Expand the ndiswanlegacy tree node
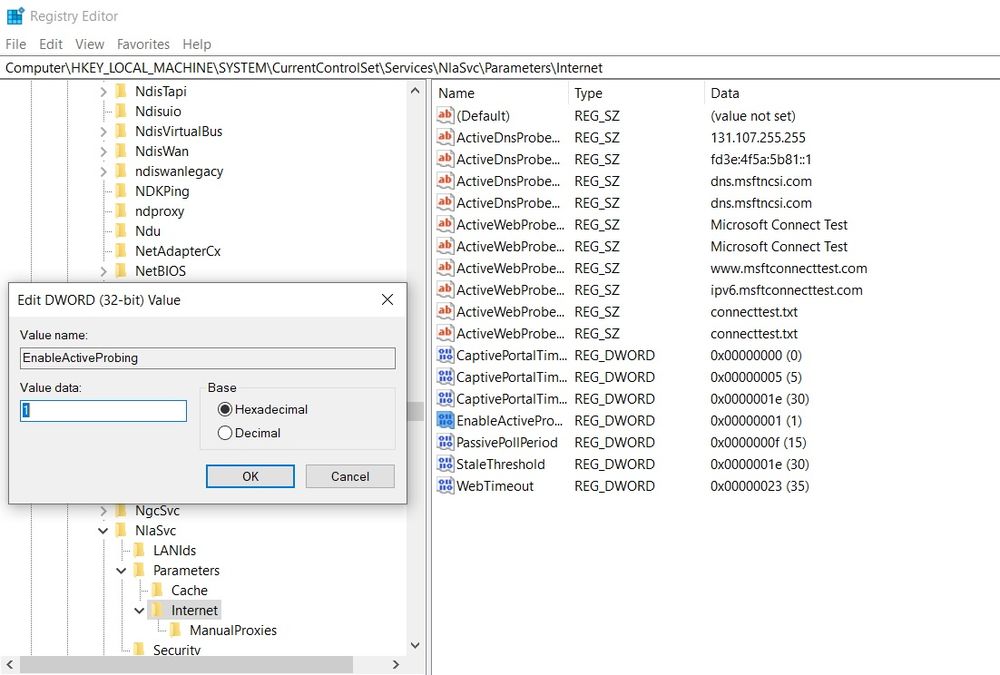Screen dimensions: 1000x675 pos(103,171)
